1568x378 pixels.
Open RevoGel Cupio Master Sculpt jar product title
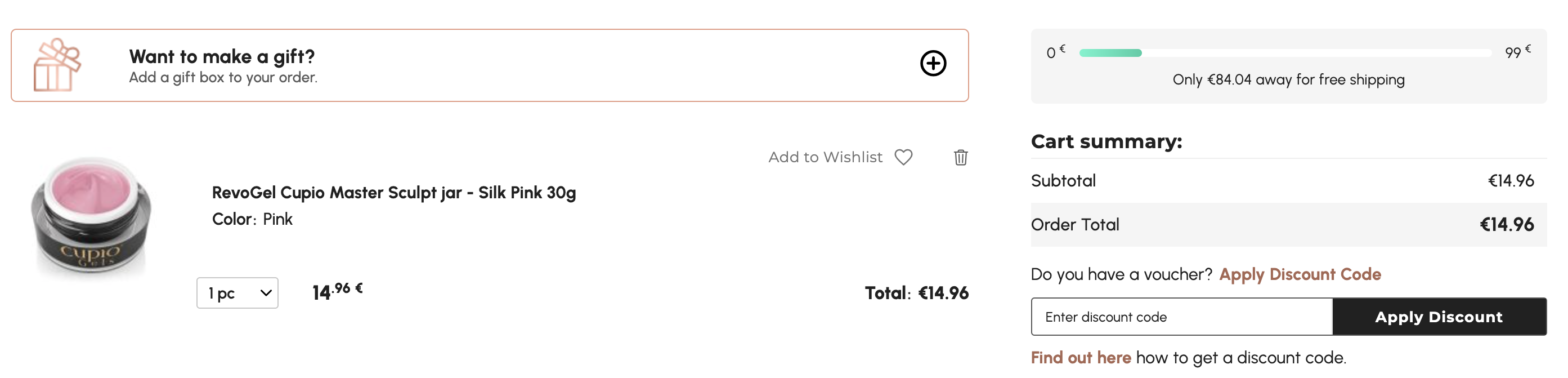click(393, 193)
